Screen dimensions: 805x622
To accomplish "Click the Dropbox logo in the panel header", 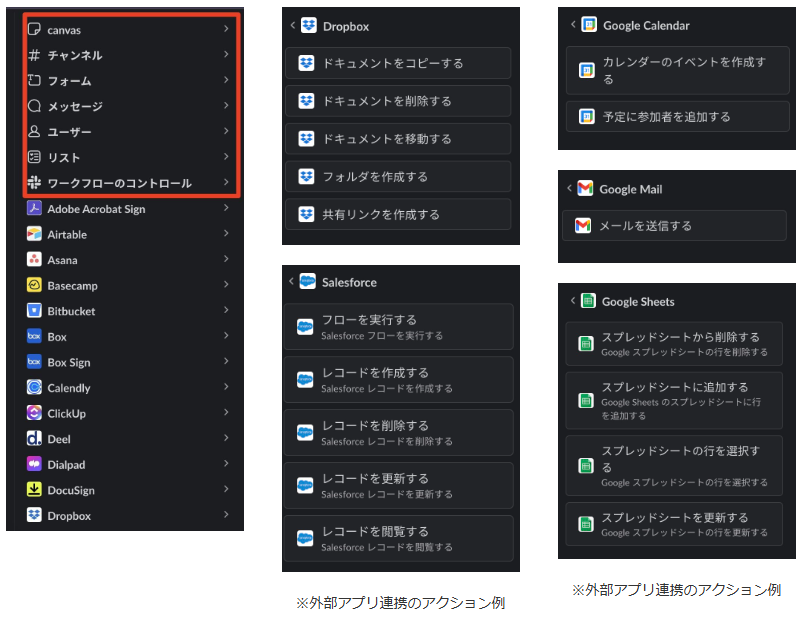I will pos(309,25).
